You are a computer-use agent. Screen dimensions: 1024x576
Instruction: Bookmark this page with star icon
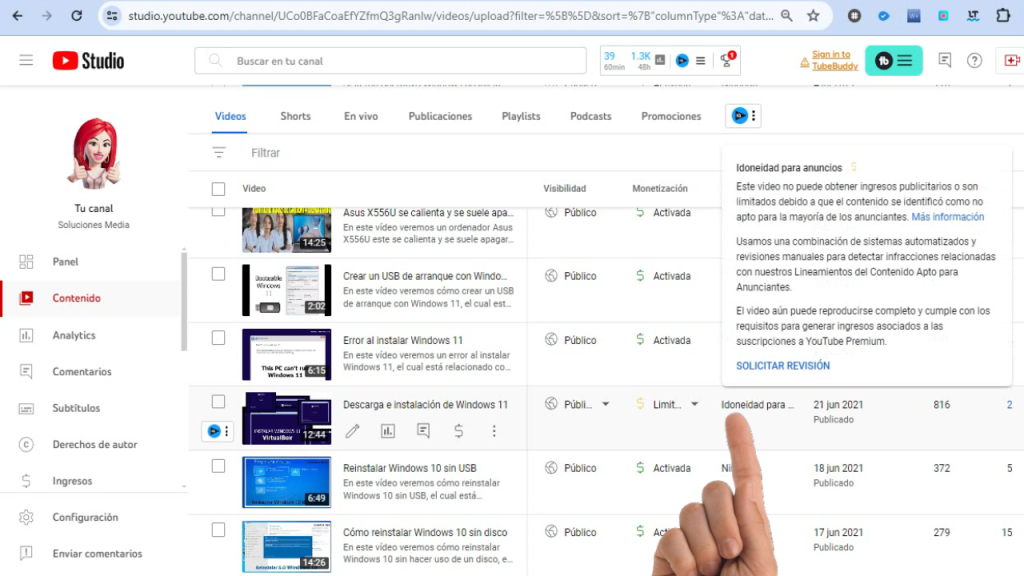pos(813,16)
